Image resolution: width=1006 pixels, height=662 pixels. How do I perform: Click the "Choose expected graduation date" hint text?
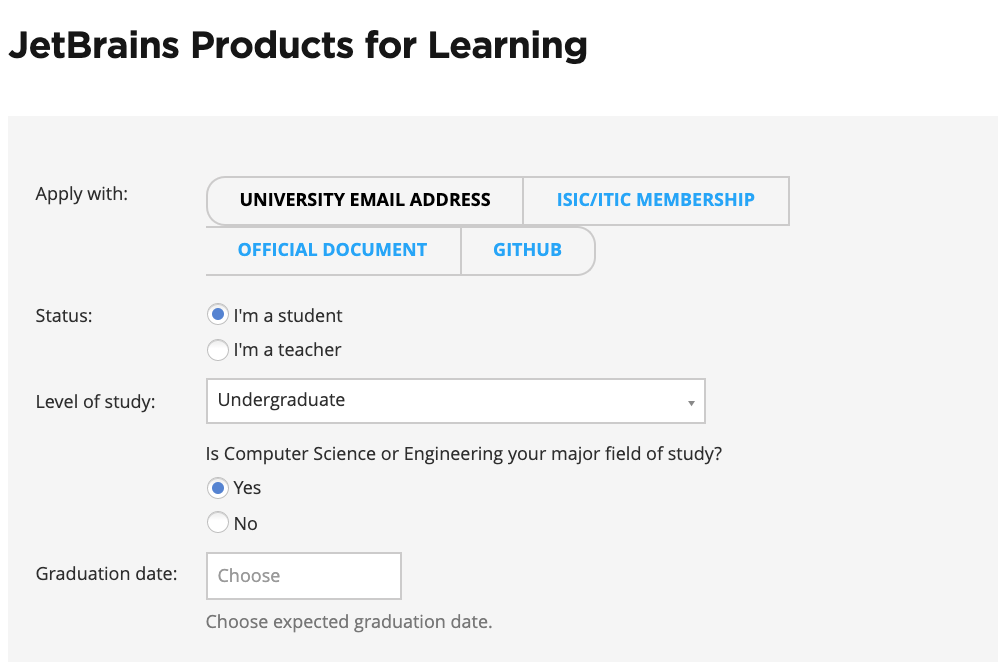point(349,622)
